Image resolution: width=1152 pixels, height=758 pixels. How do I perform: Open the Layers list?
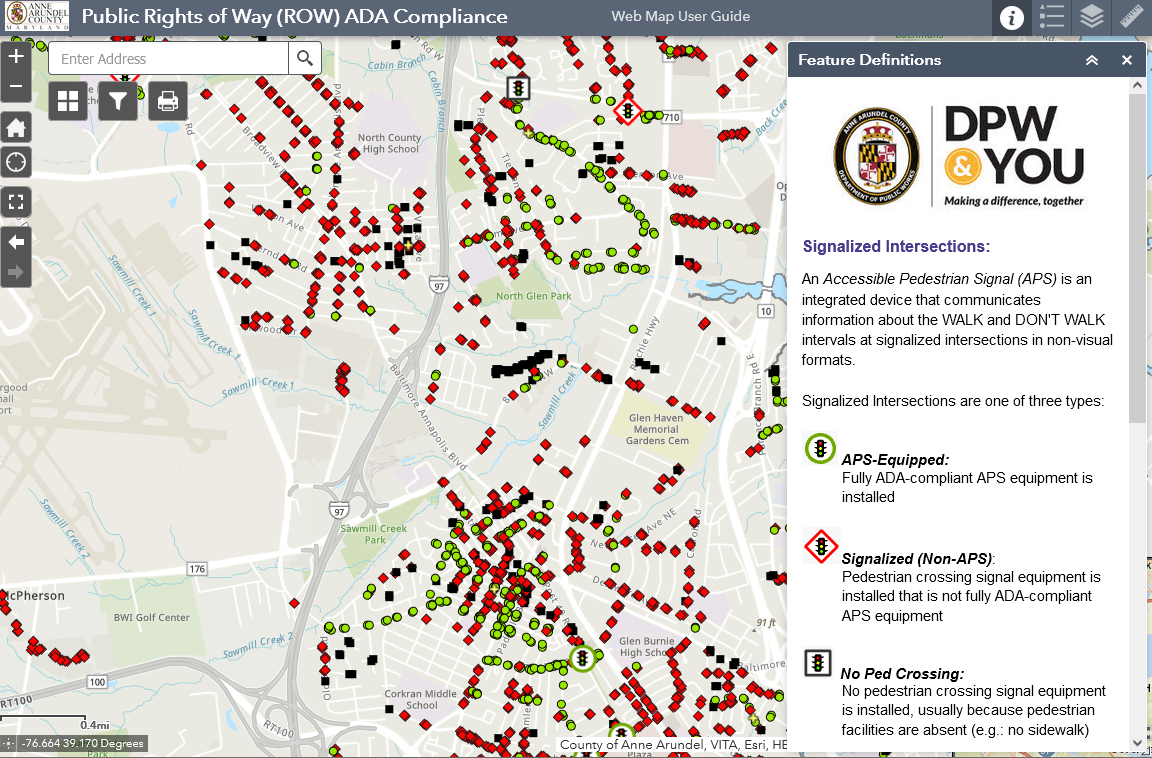(x=1091, y=17)
